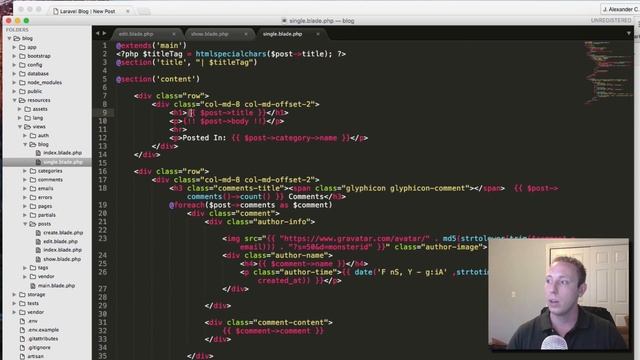Click the htmlspecialchars function text
The width and height of the screenshot is (640, 360).
click(x=231, y=54)
